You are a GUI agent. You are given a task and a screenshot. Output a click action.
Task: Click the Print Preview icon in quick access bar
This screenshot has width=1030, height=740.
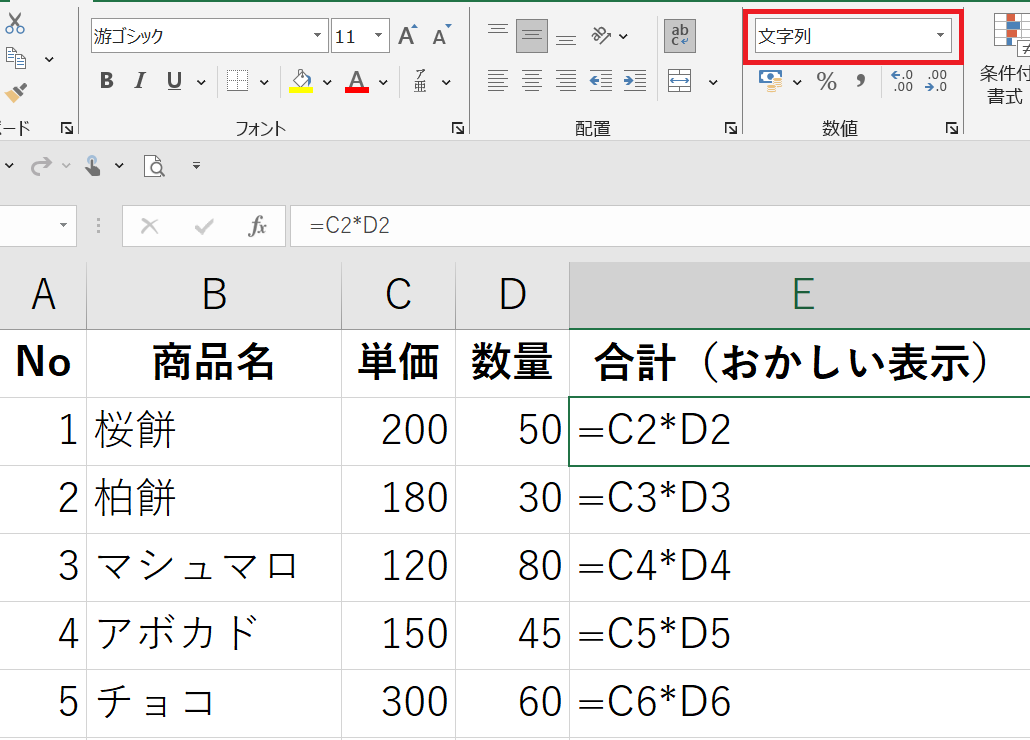pyautogui.click(x=154, y=166)
